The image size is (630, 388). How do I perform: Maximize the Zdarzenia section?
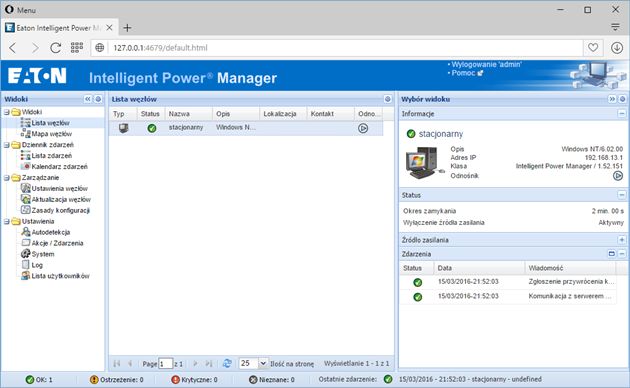tap(612, 254)
